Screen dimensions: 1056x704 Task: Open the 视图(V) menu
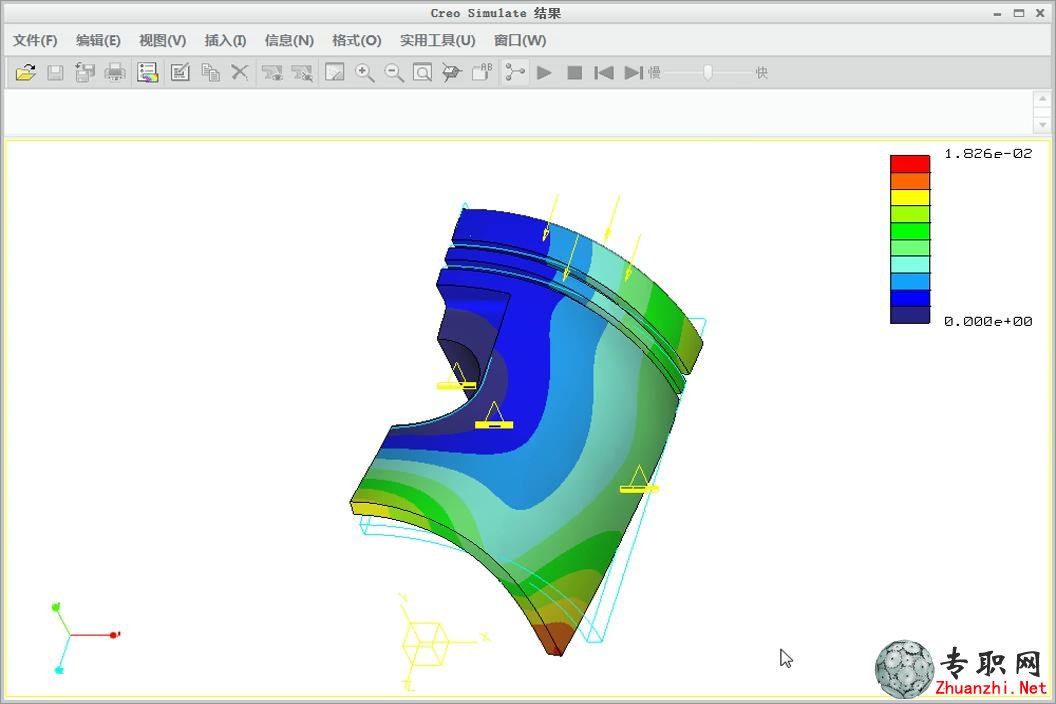(162, 40)
